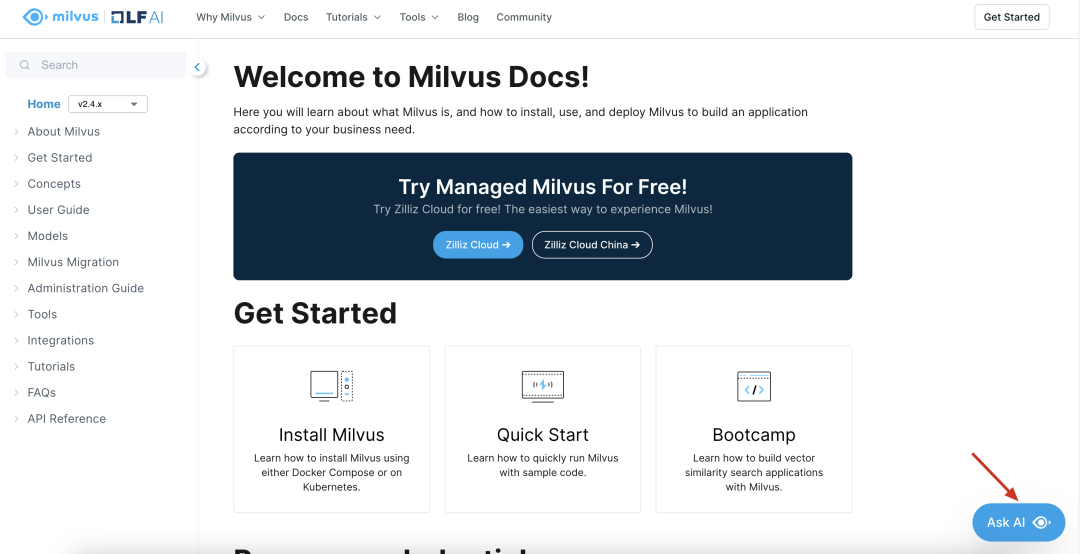This screenshot has height=554, width=1080.
Task: Click the Milvus logo in the header
Action: click(x=61, y=17)
